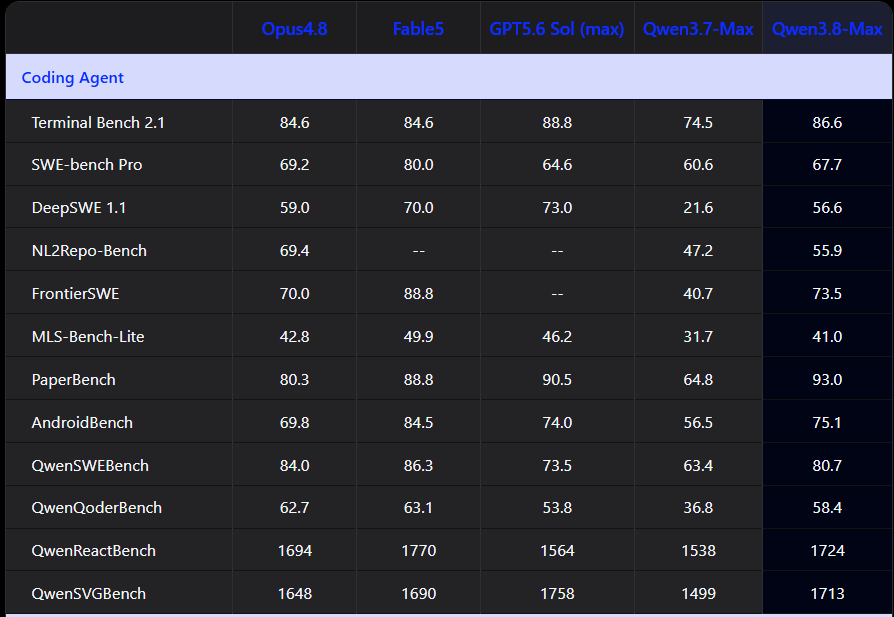Click the 53.8 QwenQoderBench score
This screenshot has height=617, width=894.
[557, 508]
